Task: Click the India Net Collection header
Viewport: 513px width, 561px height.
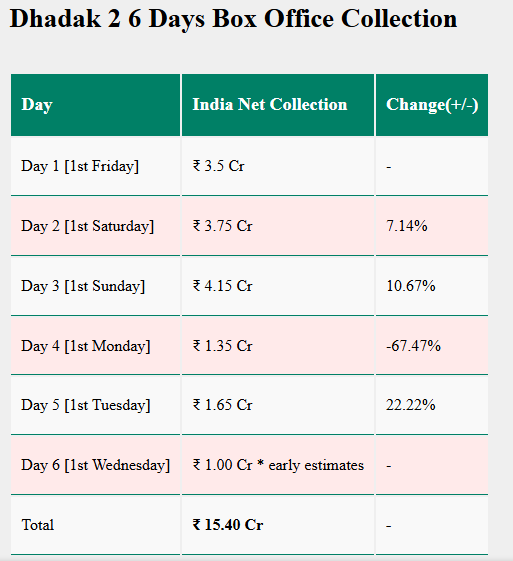Action: coord(278,105)
